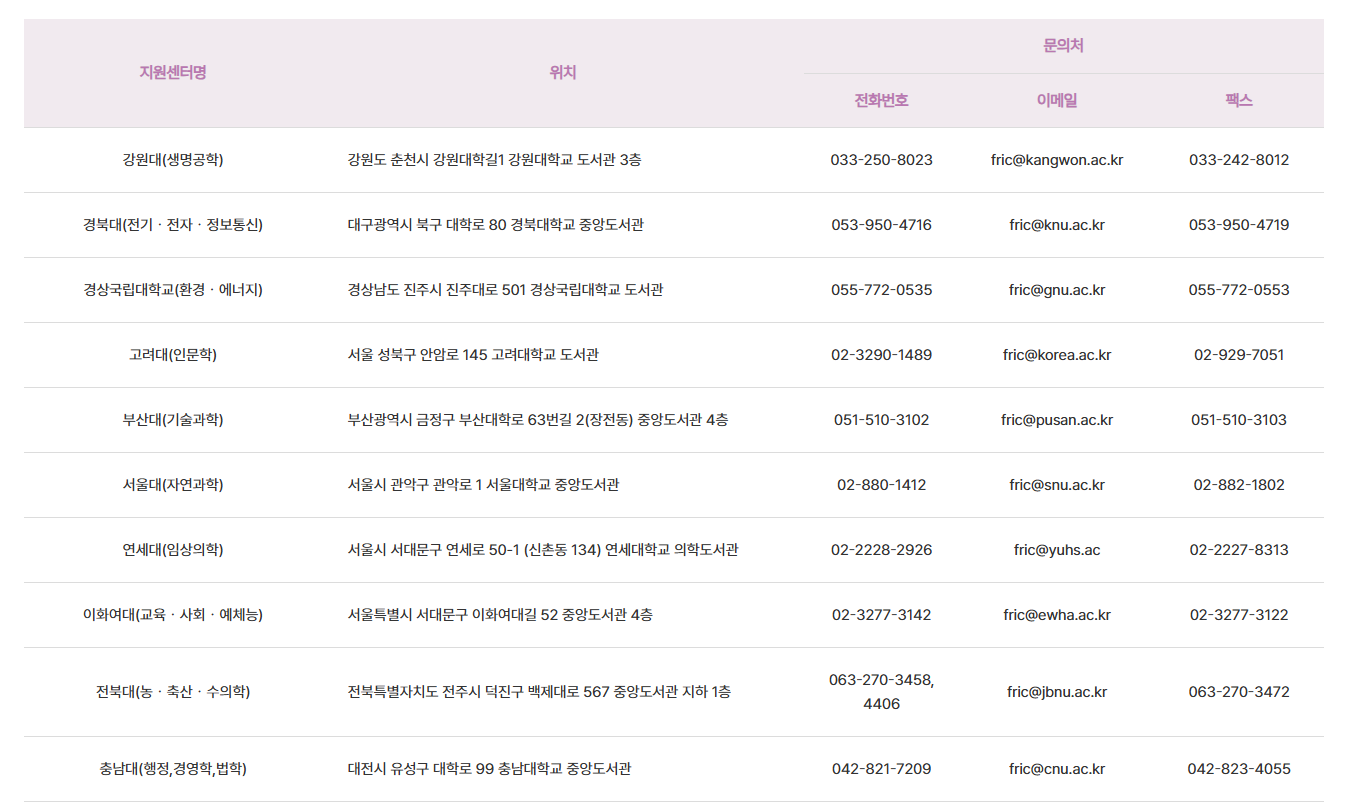Select the 전화번호 sub-header

(x=881, y=100)
